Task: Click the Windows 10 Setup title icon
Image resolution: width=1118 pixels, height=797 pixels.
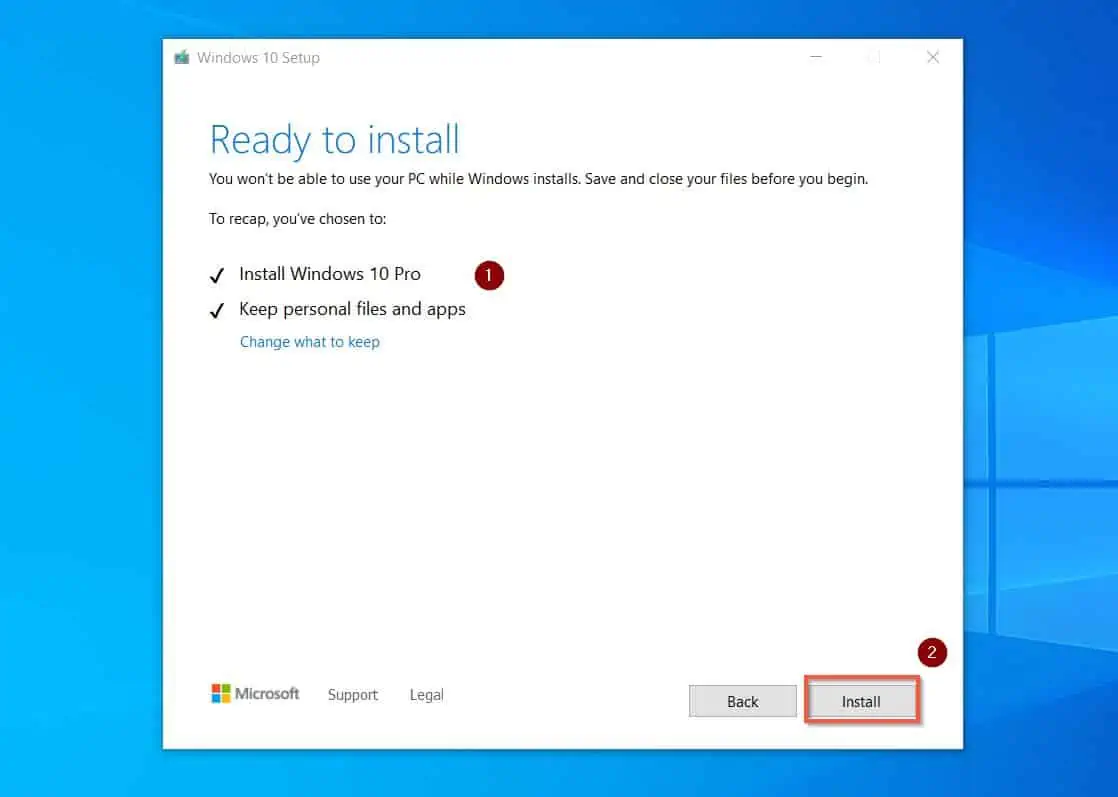Action: 182,58
